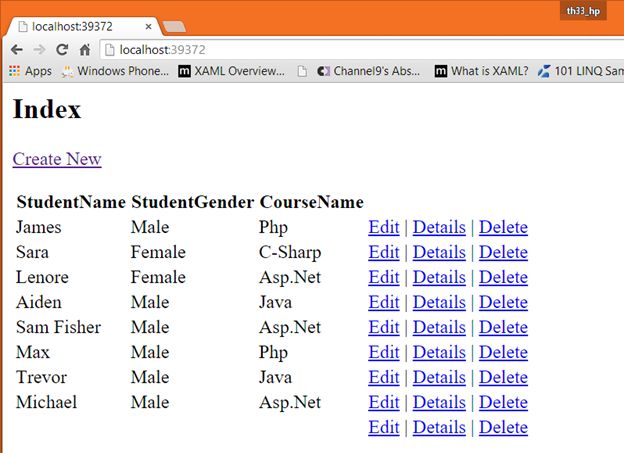Image resolution: width=624 pixels, height=453 pixels.
Task: Select the name cell Sam Fisher
Action: click(x=58, y=327)
